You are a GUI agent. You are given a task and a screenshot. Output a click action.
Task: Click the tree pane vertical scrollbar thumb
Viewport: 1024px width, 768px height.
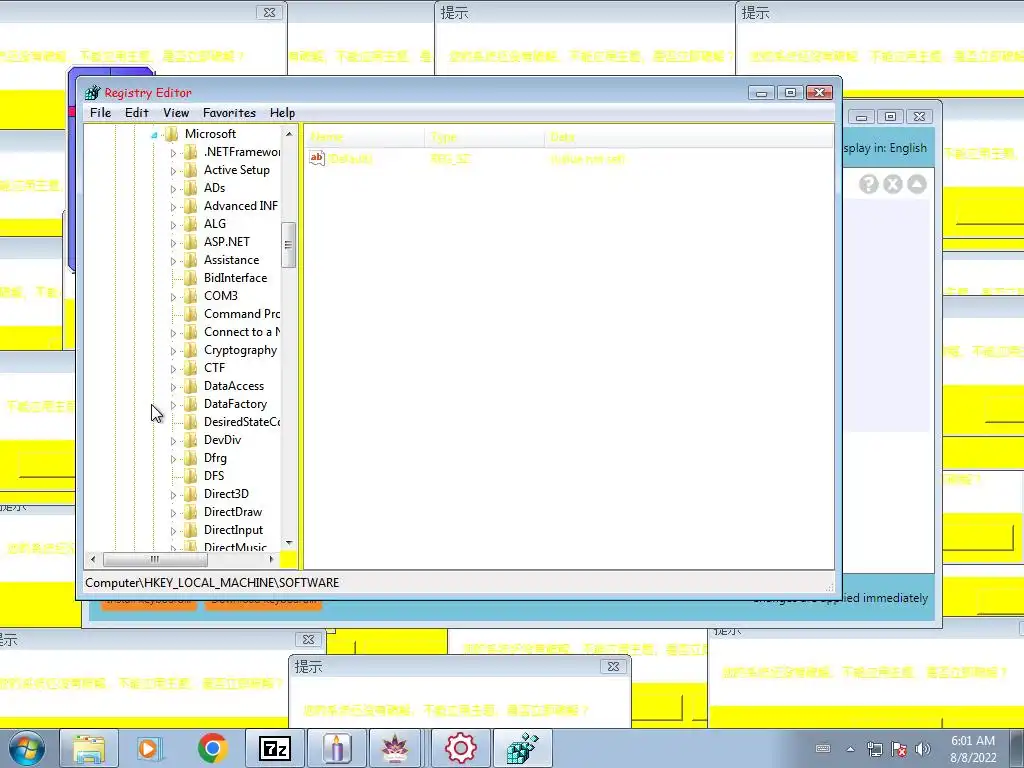(288, 245)
